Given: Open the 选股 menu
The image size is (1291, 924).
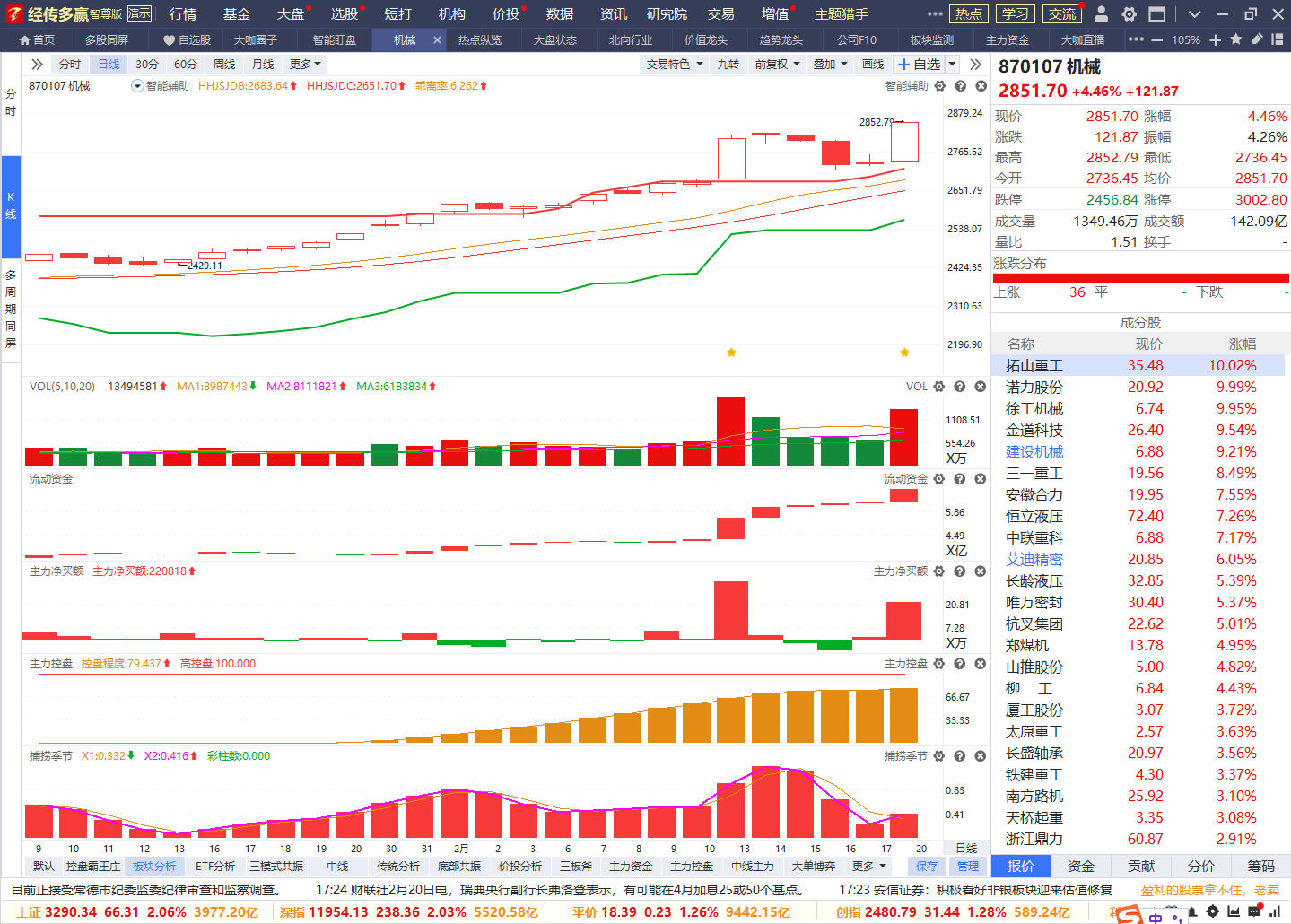Looking at the screenshot, I should 345,13.
